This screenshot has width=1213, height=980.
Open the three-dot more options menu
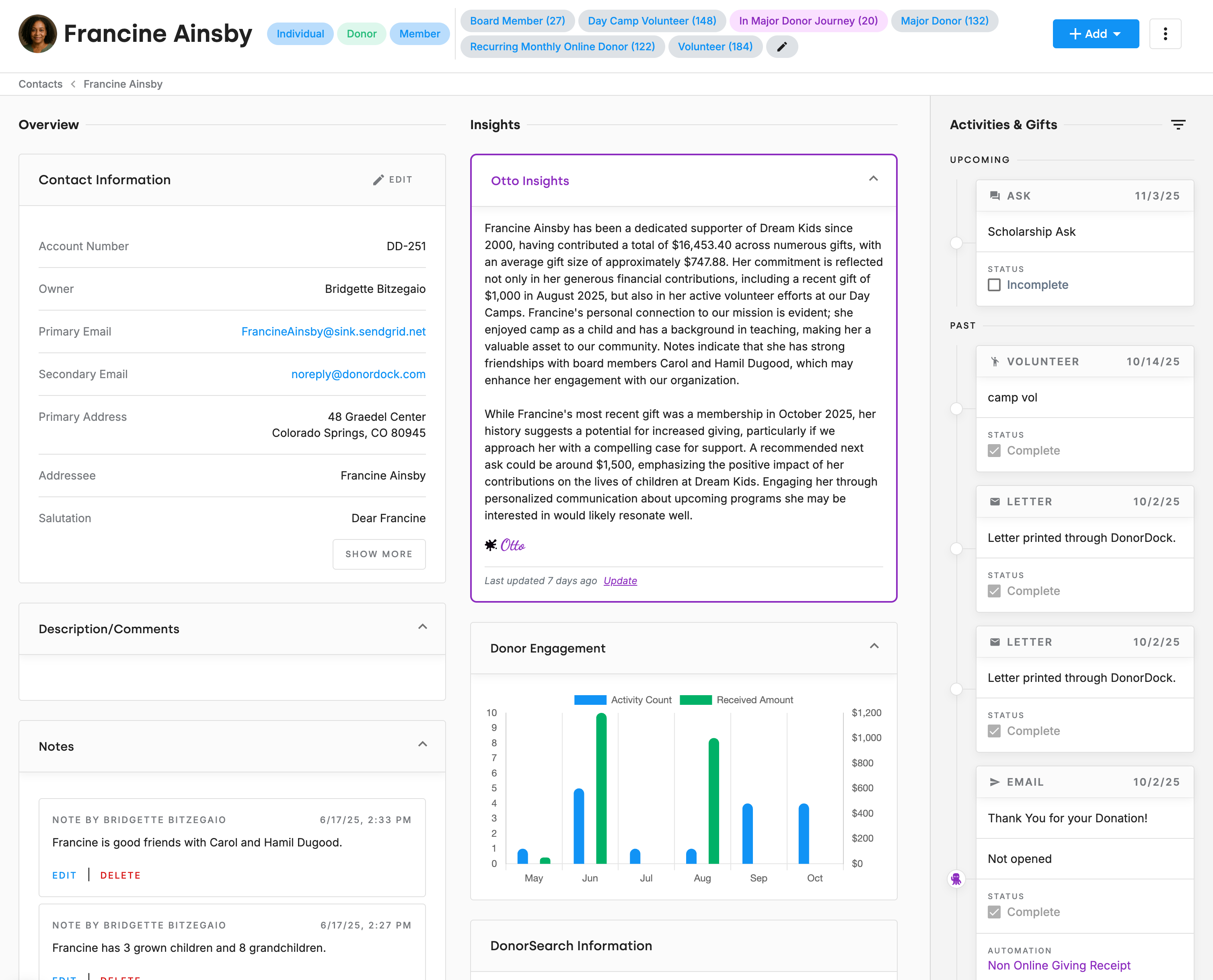[x=1165, y=34]
